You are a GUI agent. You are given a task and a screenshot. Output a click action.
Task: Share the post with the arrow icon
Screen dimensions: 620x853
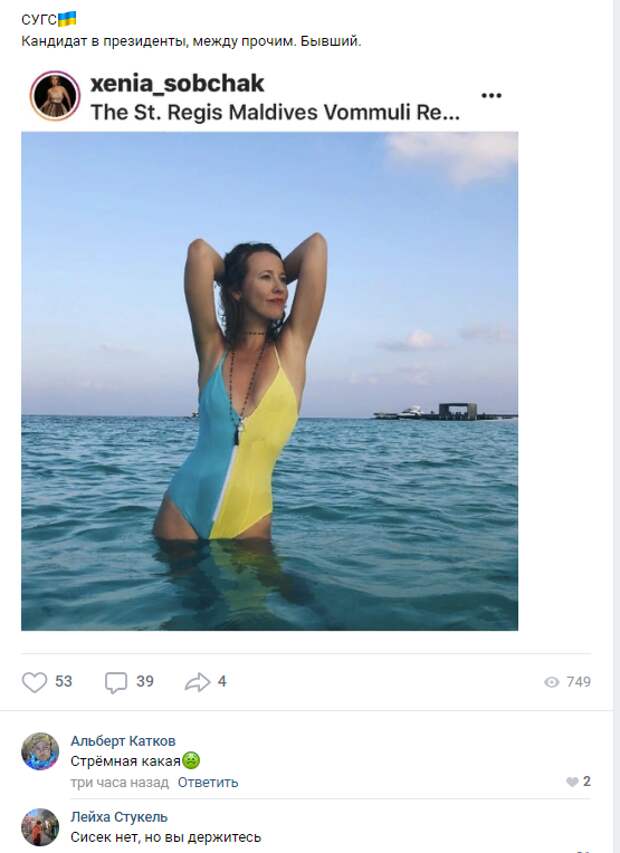tap(197, 682)
